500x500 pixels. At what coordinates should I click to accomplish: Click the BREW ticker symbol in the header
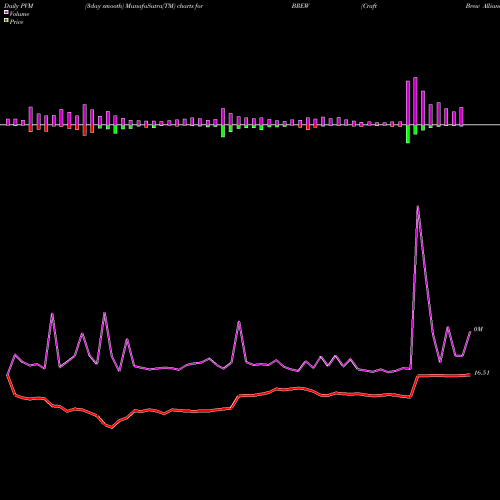point(300,6)
